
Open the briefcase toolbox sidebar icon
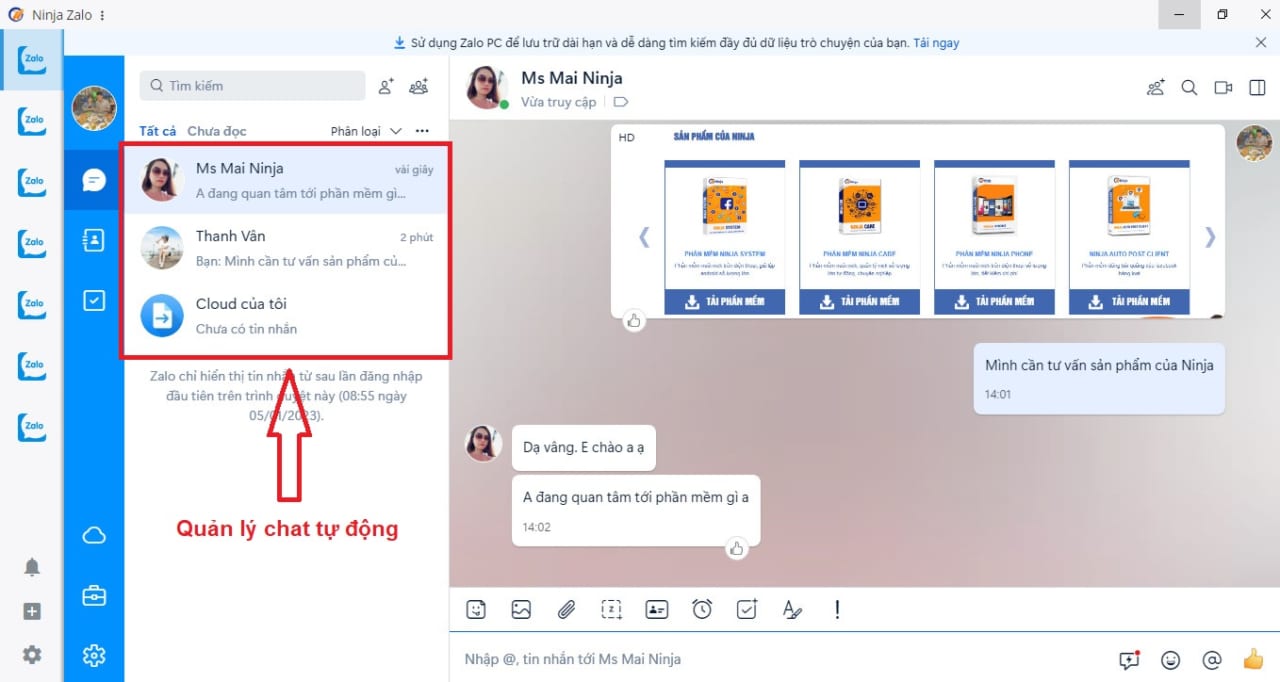94,596
